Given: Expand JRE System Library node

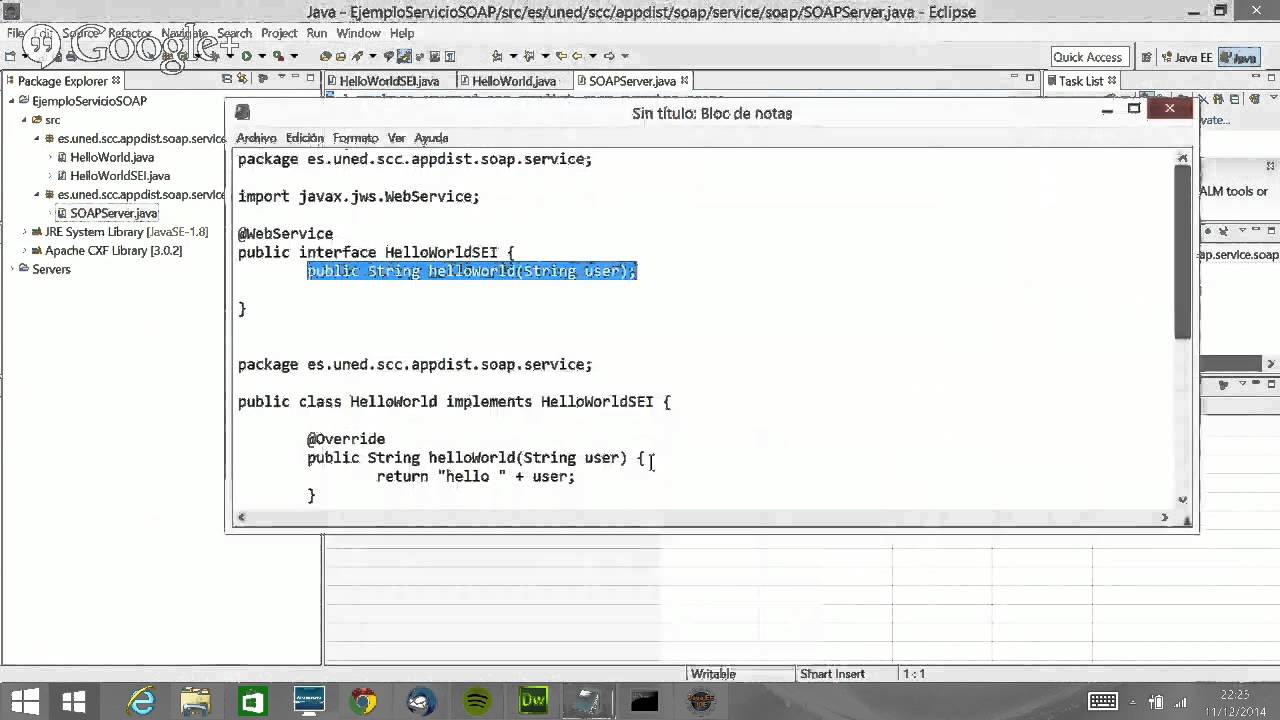Looking at the screenshot, I should point(25,232).
